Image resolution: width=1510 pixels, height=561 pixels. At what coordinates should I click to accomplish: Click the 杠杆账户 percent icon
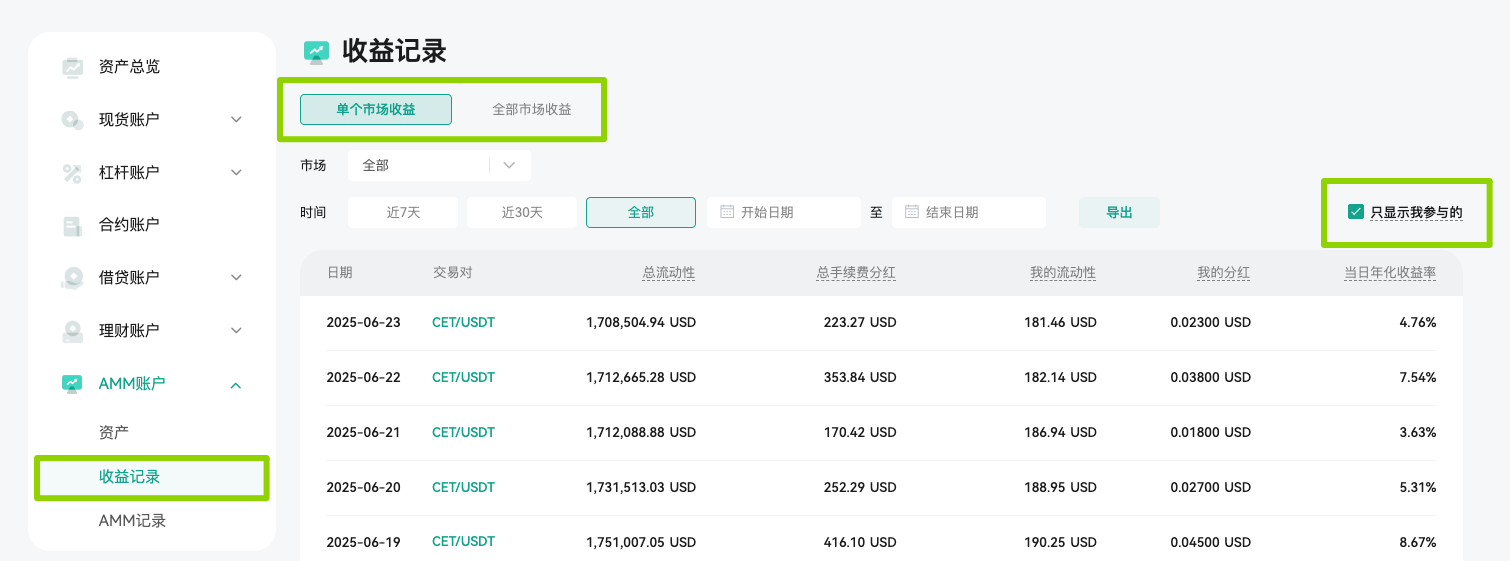click(72, 173)
